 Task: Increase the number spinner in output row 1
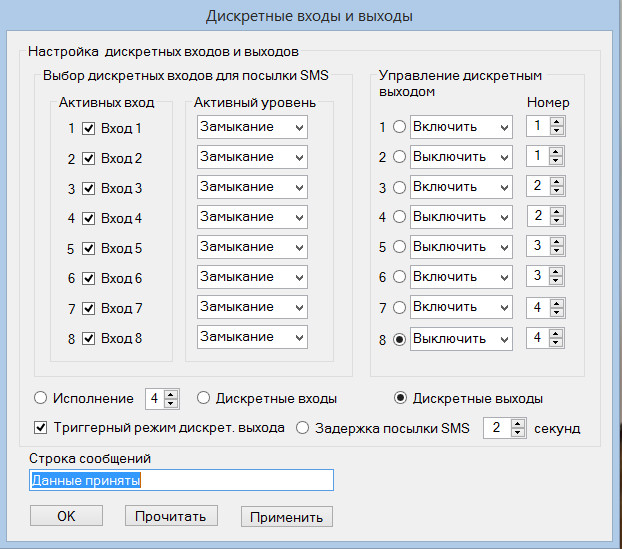click(557, 122)
